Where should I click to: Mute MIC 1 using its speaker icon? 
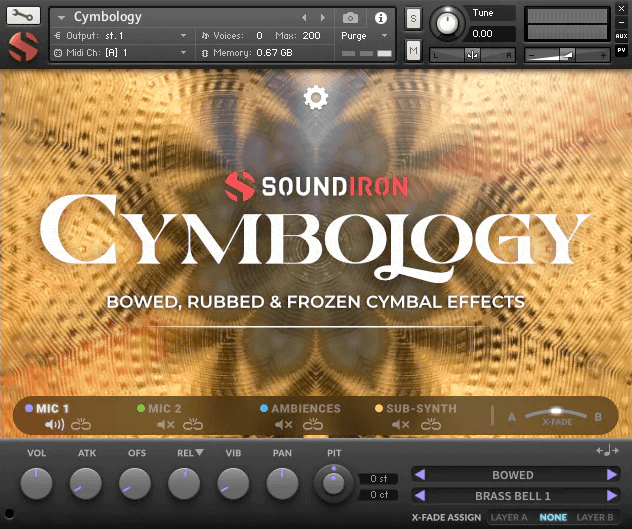click(54, 425)
